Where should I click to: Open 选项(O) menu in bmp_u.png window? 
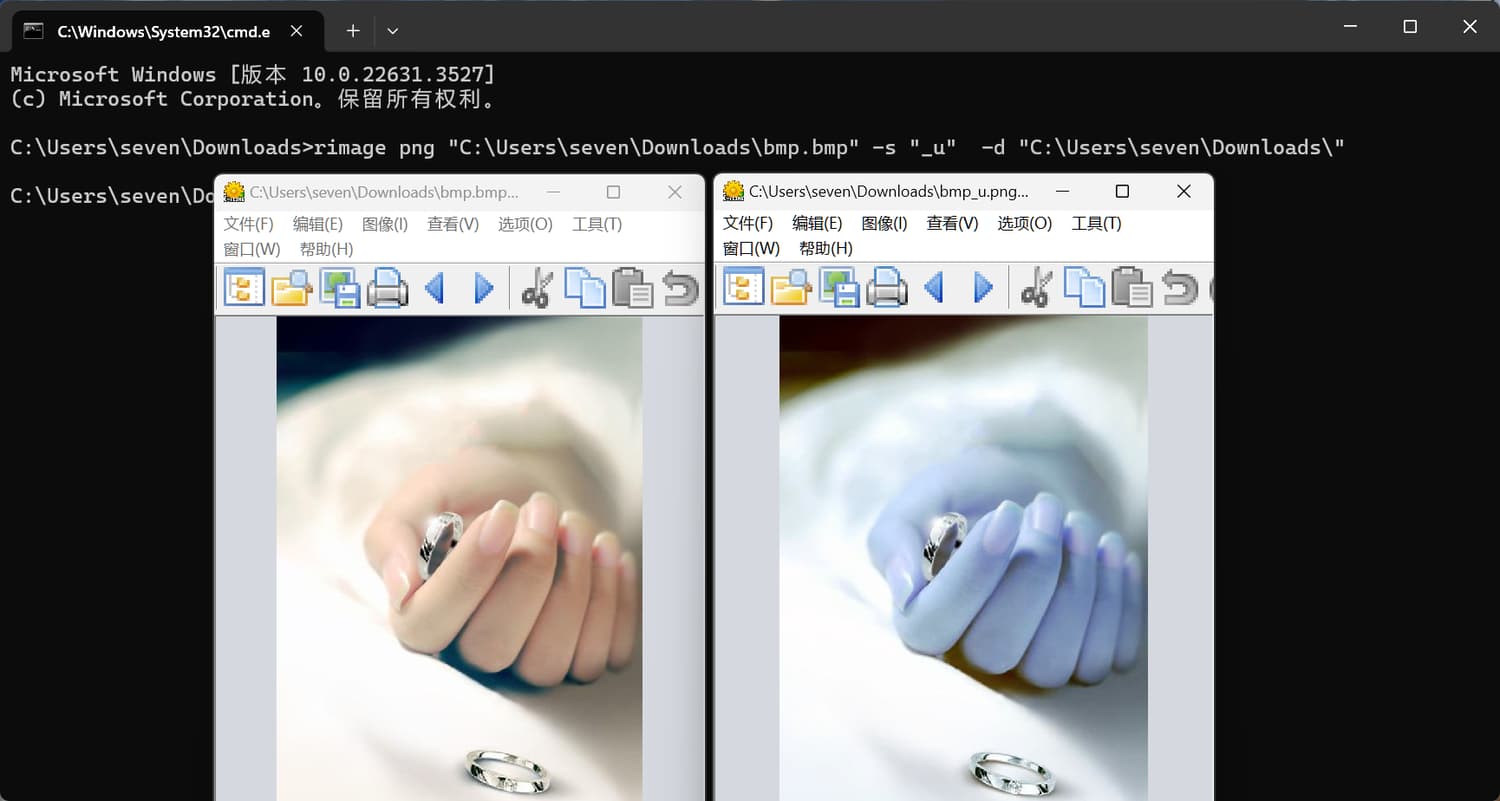[x=1025, y=223]
